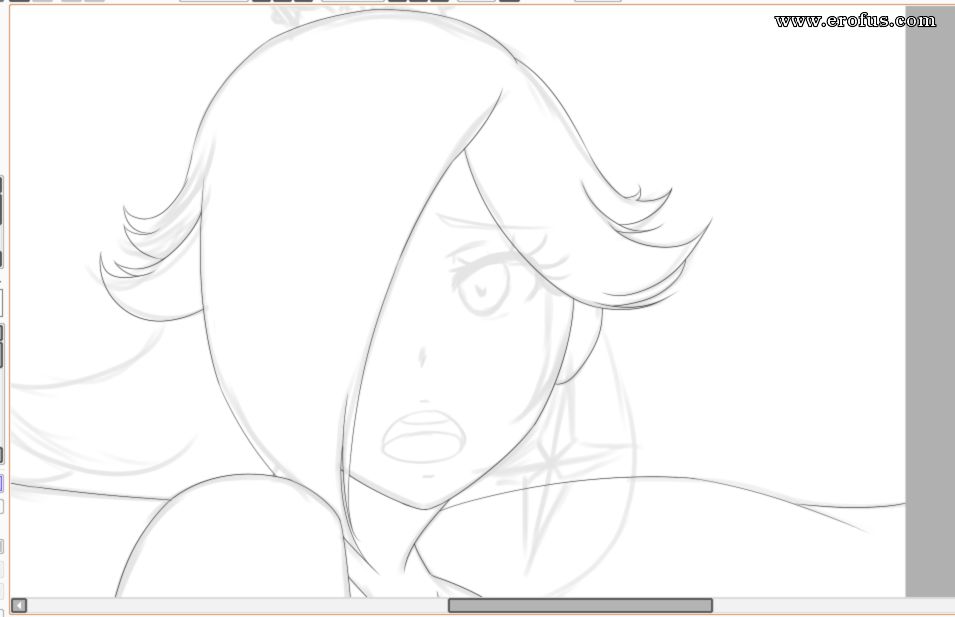Click the Undo button at the toolbar's far left
This screenshot has height=617, width=955.
point(19,0)
